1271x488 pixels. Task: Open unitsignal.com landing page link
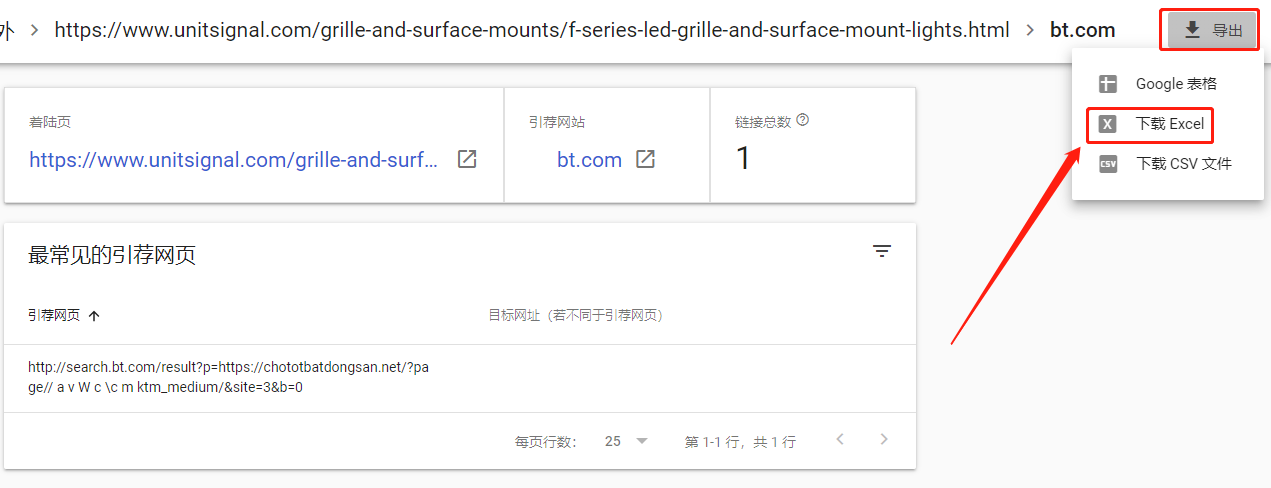click(x=233, y=159)
